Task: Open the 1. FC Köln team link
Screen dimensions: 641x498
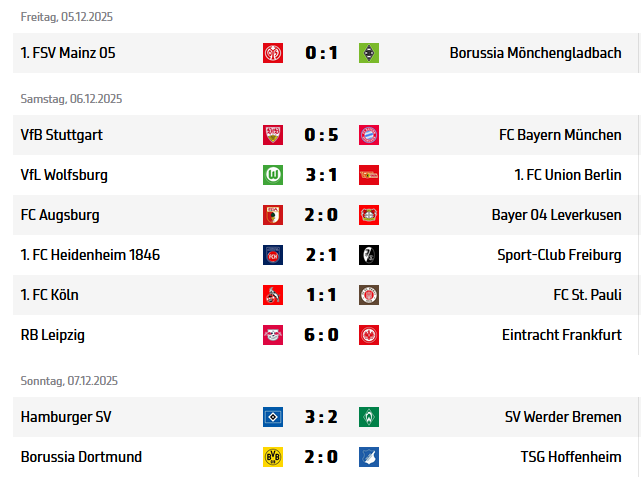Action: [x=49, y=295]
